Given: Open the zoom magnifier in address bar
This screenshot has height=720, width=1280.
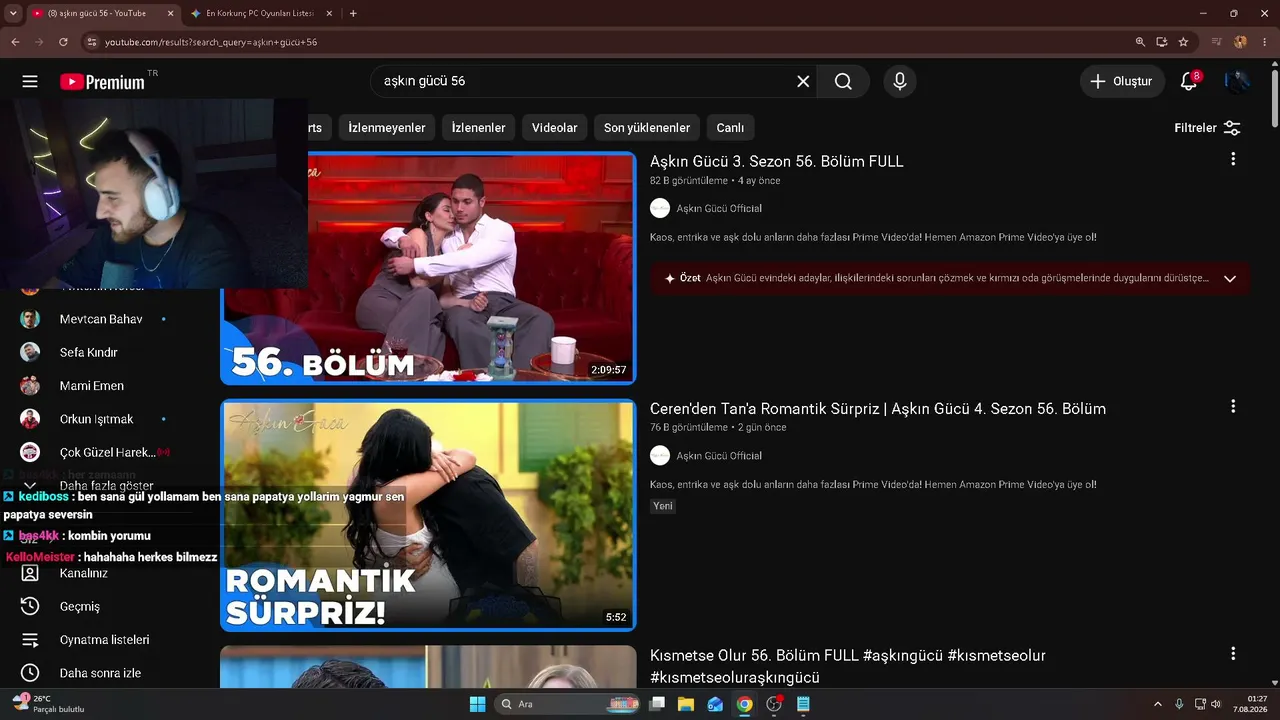Looking at the screenshot, I should click(1140, 42).
